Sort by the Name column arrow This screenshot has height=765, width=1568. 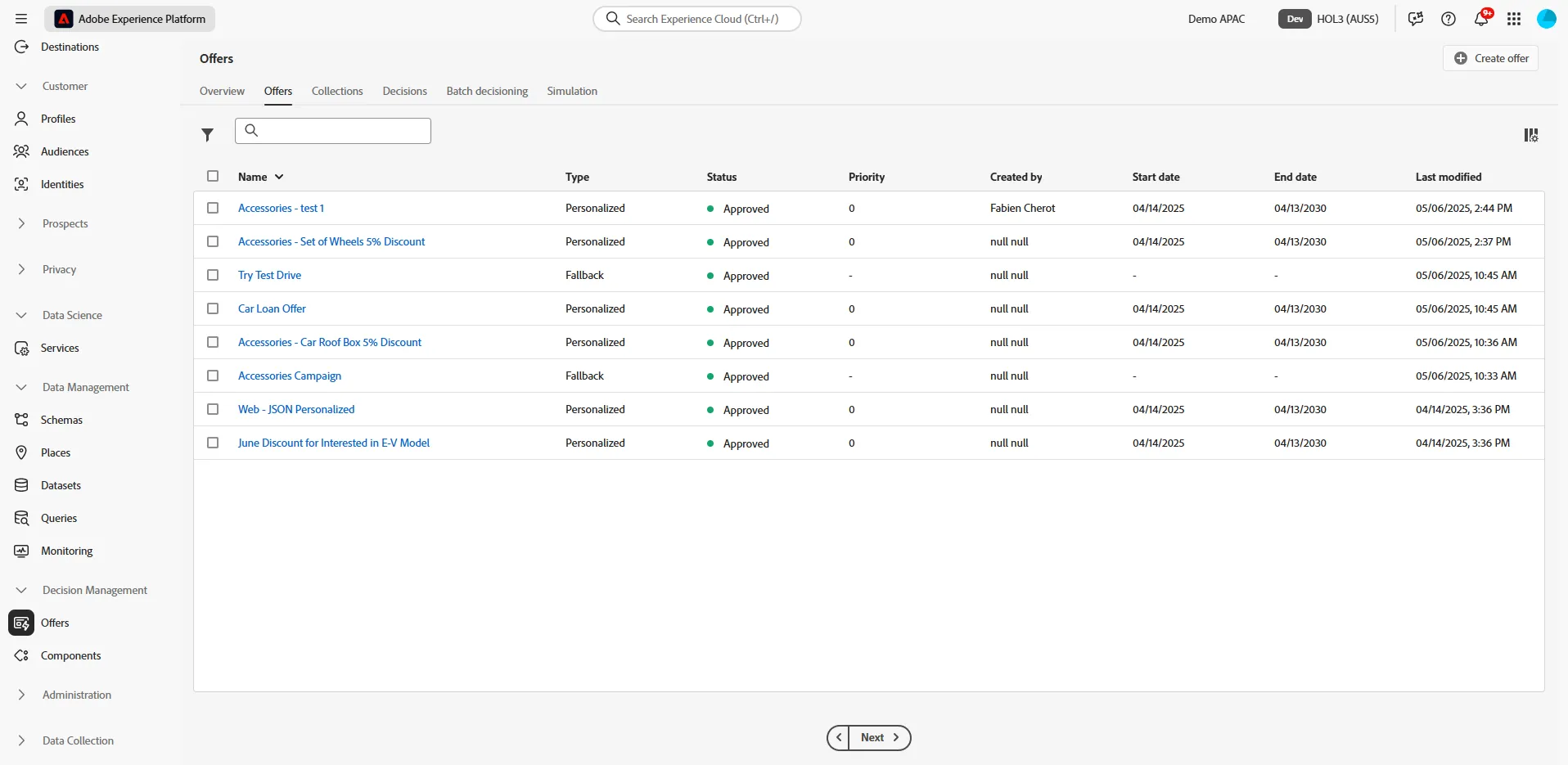(x=279, y=177)
